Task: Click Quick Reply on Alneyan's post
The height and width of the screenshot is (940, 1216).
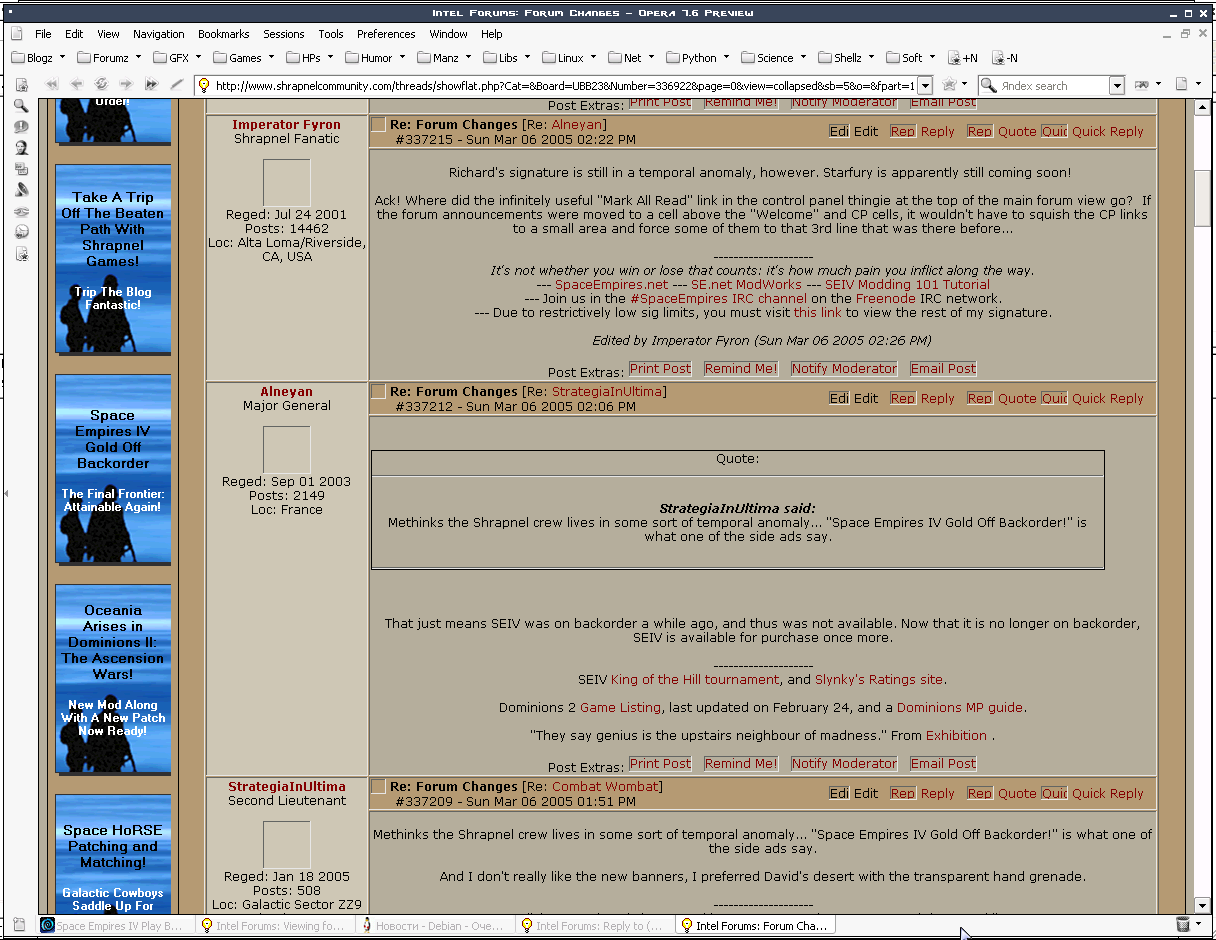Action: pos(1107,398)
